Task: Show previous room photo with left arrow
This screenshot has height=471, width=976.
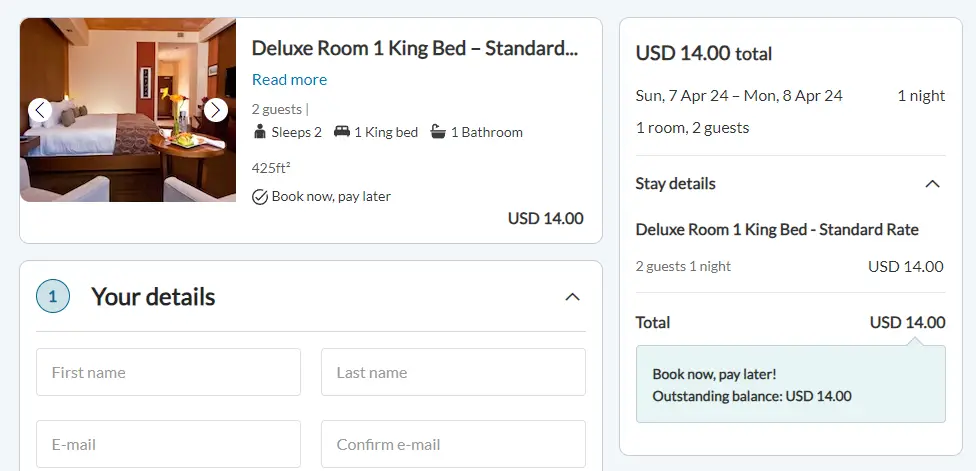Action: tap(40, 110)
